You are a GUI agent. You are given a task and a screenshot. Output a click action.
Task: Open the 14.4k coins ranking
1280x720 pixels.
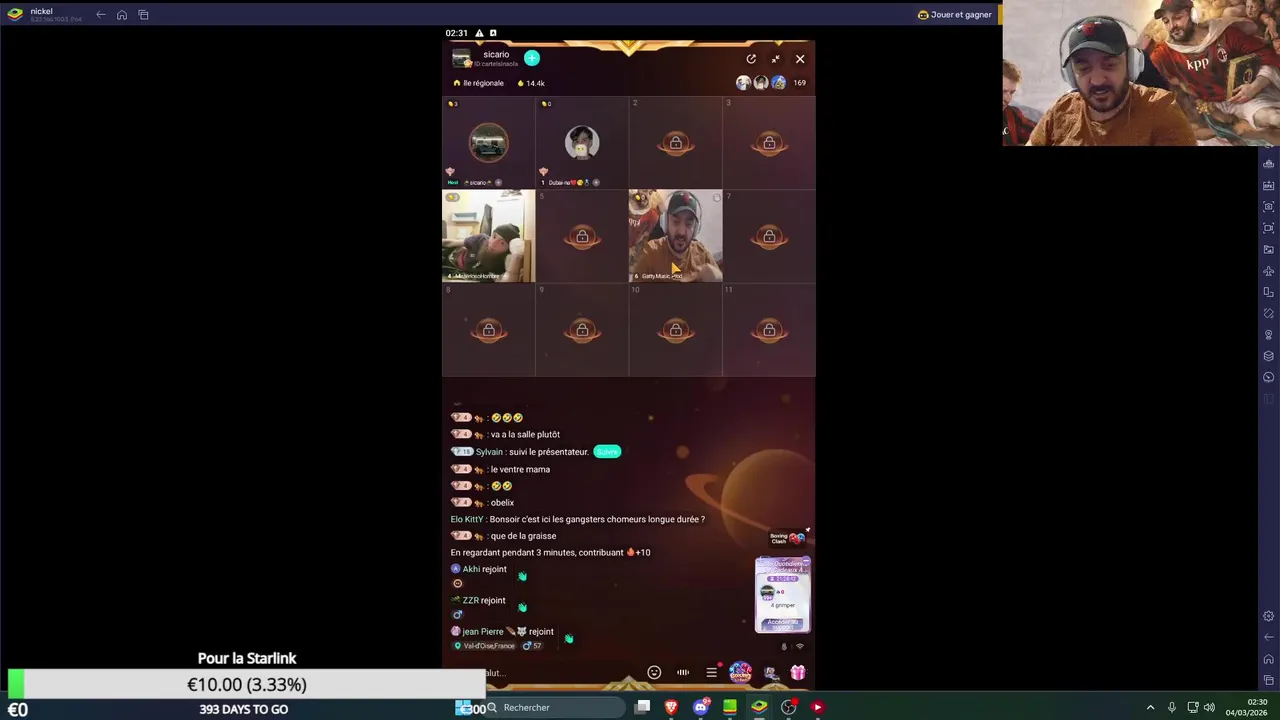coord(530,83)
